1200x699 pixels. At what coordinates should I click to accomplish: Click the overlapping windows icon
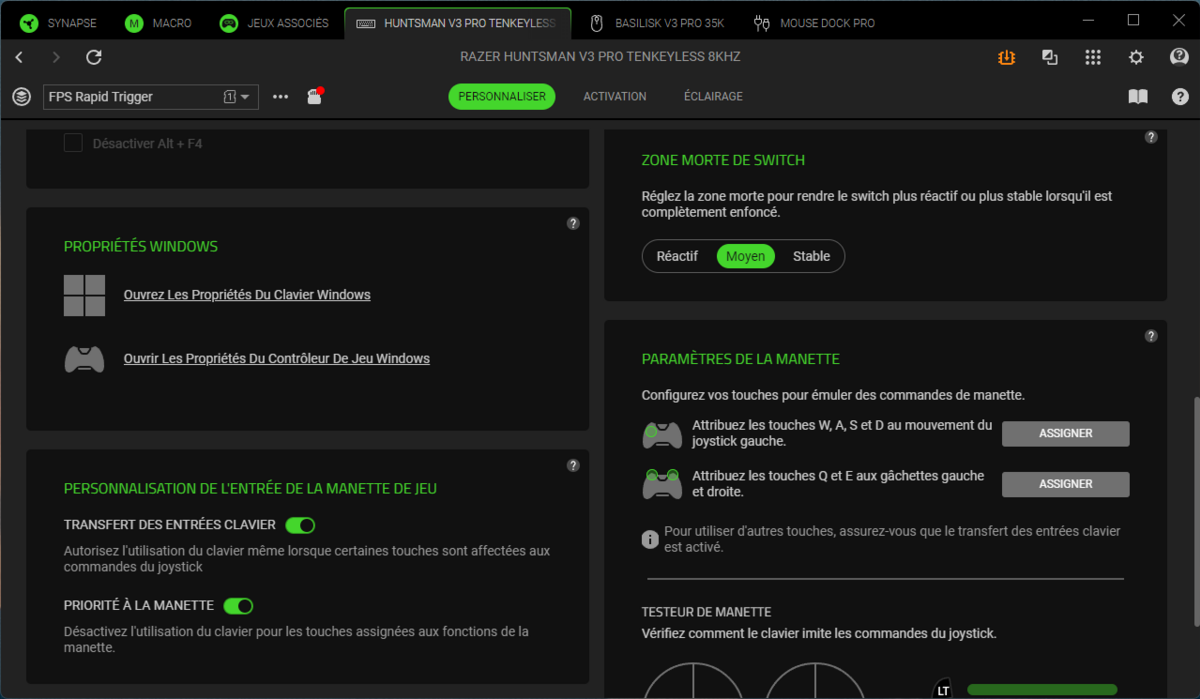click(1049, 57)
